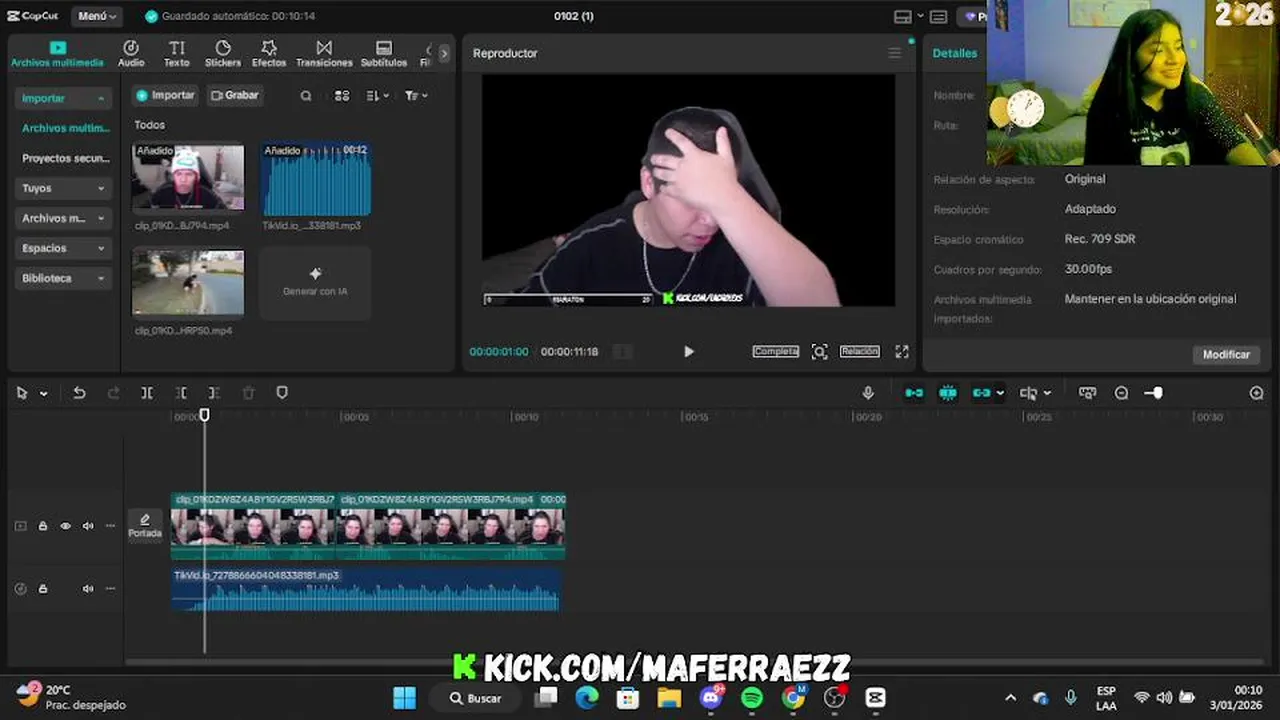
Task: Select Archivos multim... sidebar entry
Action: 66,128
